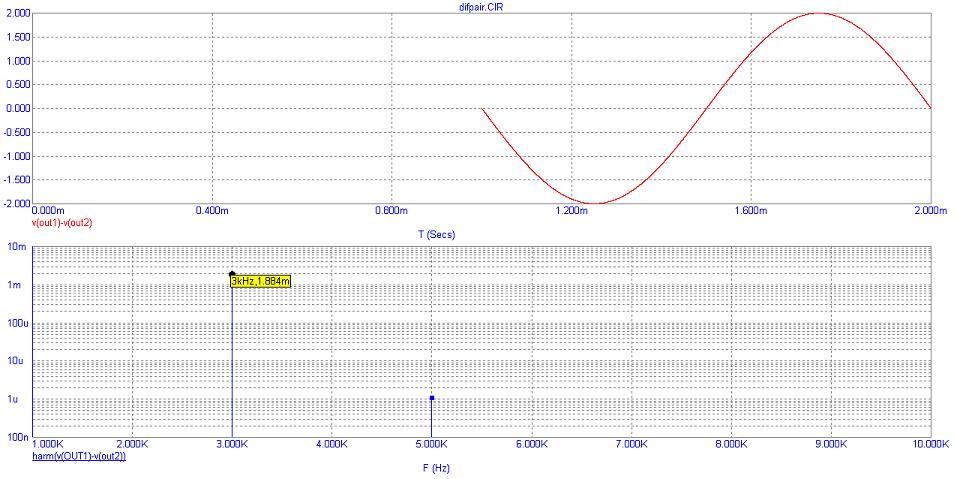
Task: Click the red v(out1)-v(out2) trace label
Action: pyautogui.click(x=62, y=223)
